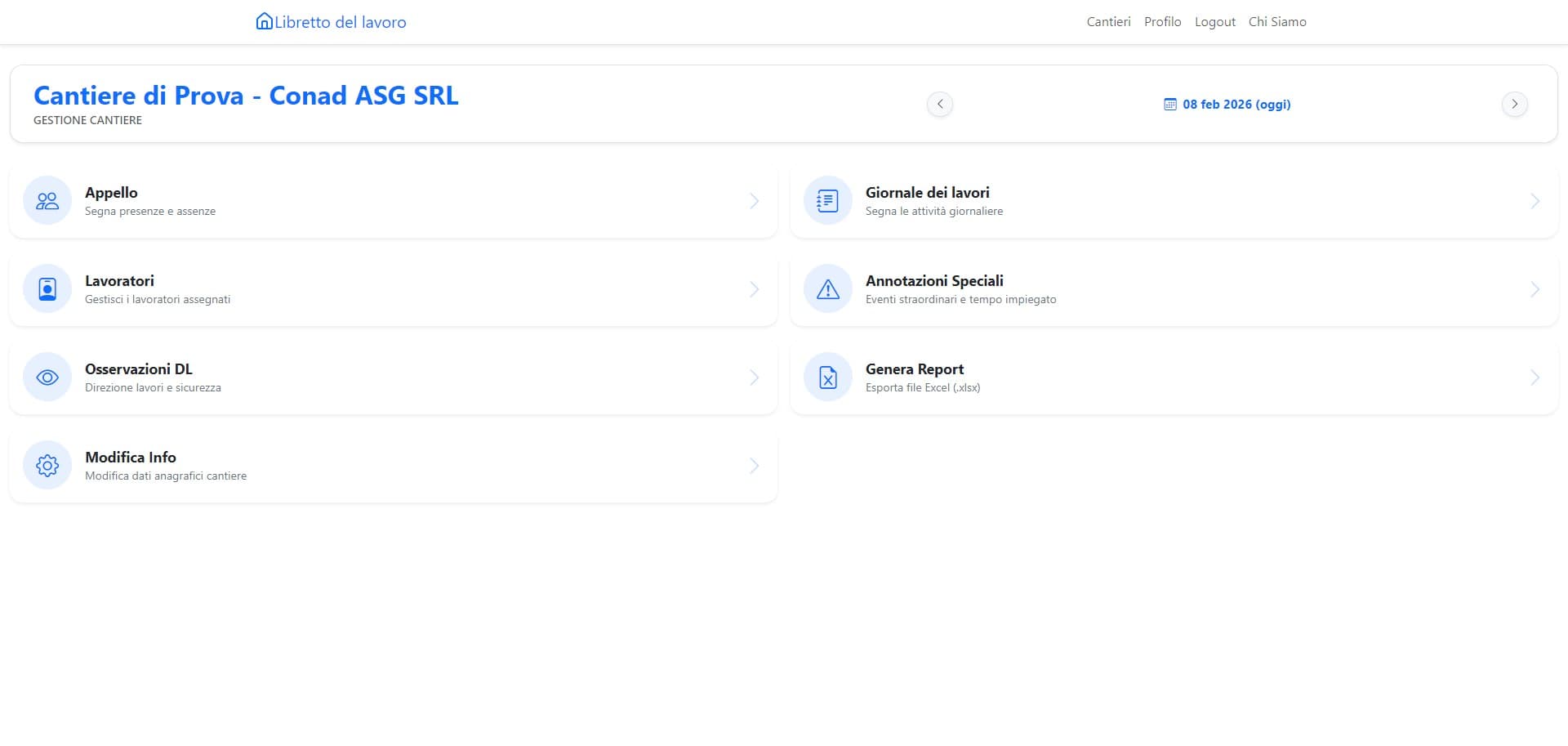Click the Giornale dei lavori journal icon
Image resolution: width=1568 pixels, height=746 pixels.
coord(827,200)
